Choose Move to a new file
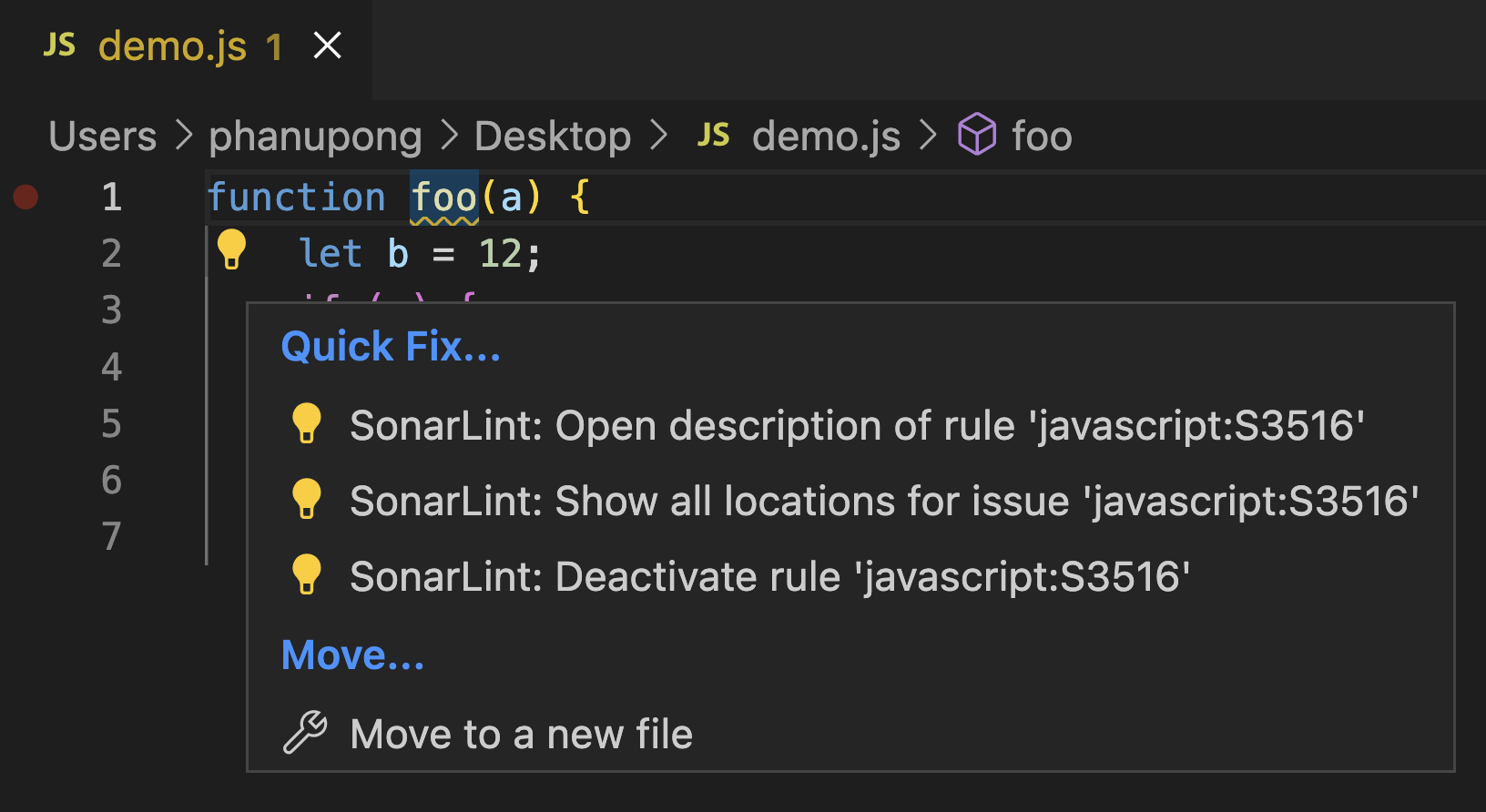Screen dimensions: 1486x812 850,734
